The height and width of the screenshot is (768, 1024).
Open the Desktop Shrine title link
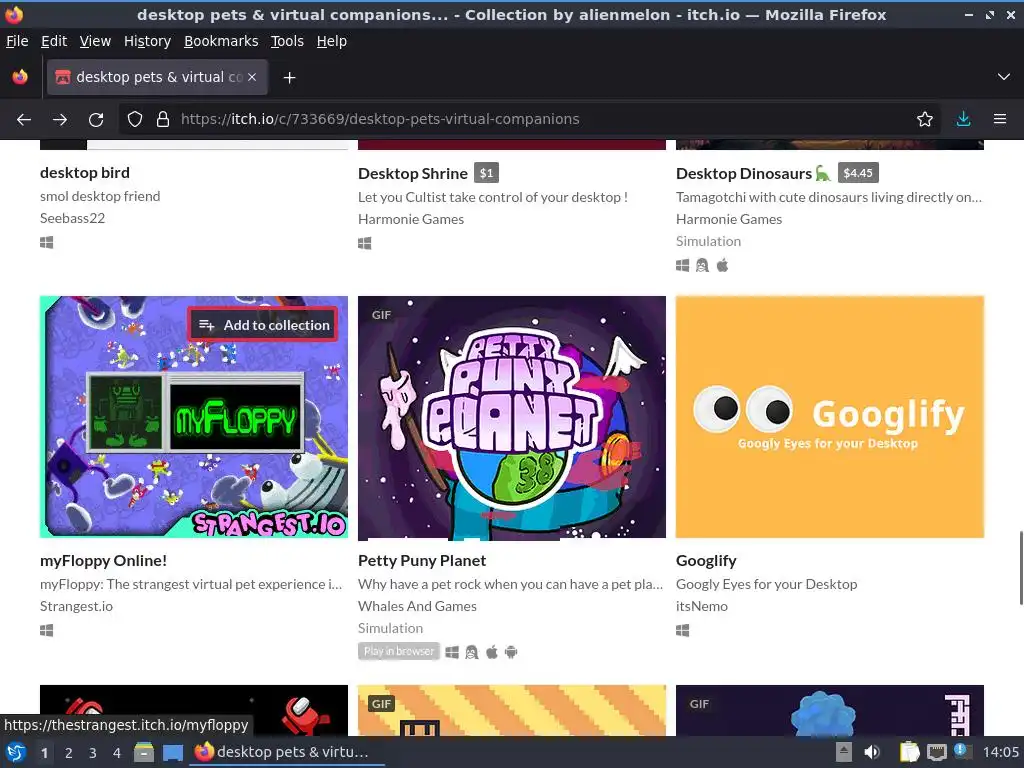click(413, 174)
